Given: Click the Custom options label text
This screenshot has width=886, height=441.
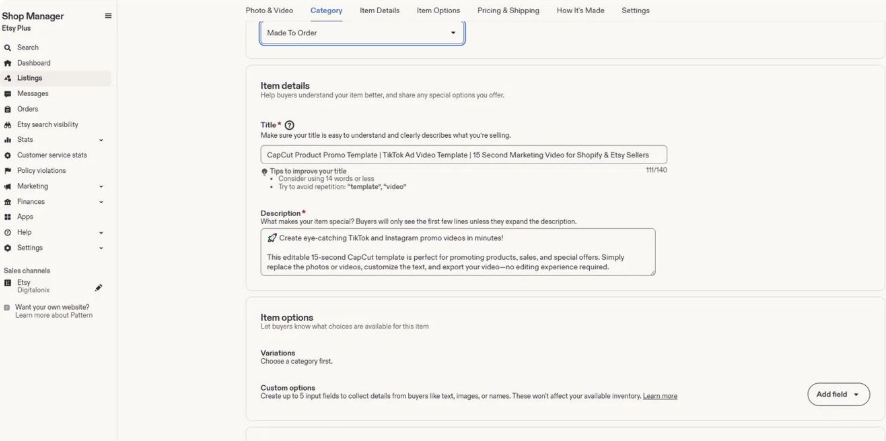Looking at the screenshot, I should point(288,388).
